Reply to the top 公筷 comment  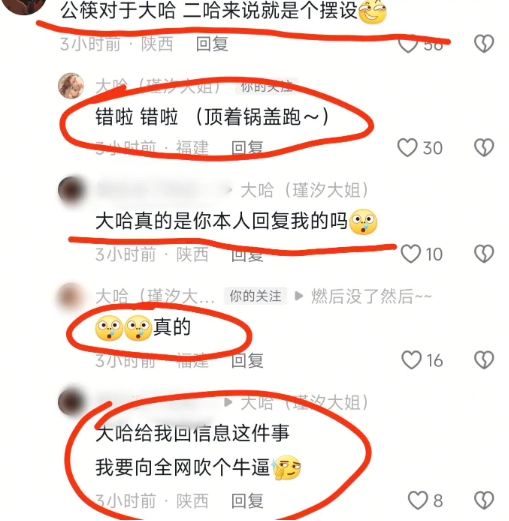(x=212, y=44)
